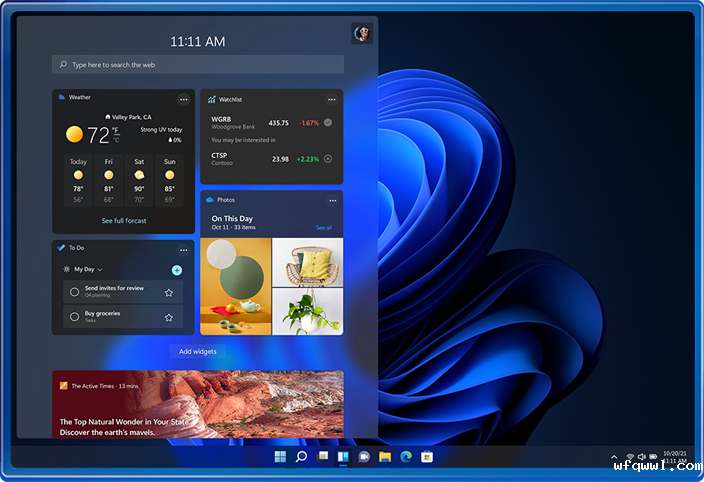Open Microsoft Edge from the taskbar
This screenshot has height=482, width=704.
pos(406,457)
